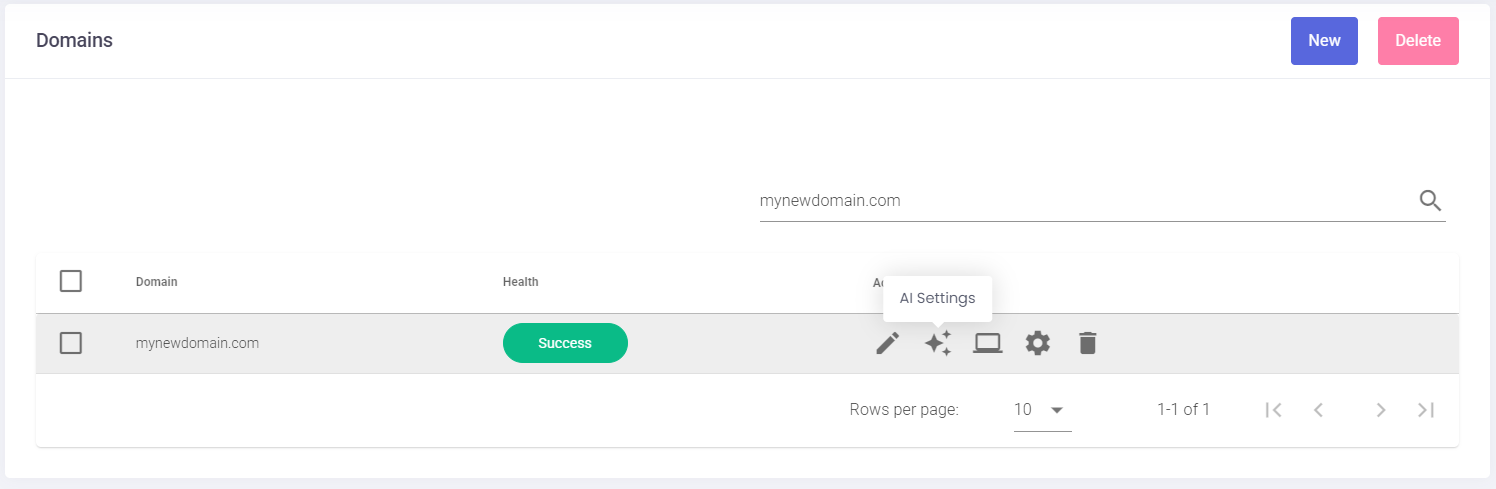Click the trash icon to delete mynewdomain.com

click(1088, 343)
